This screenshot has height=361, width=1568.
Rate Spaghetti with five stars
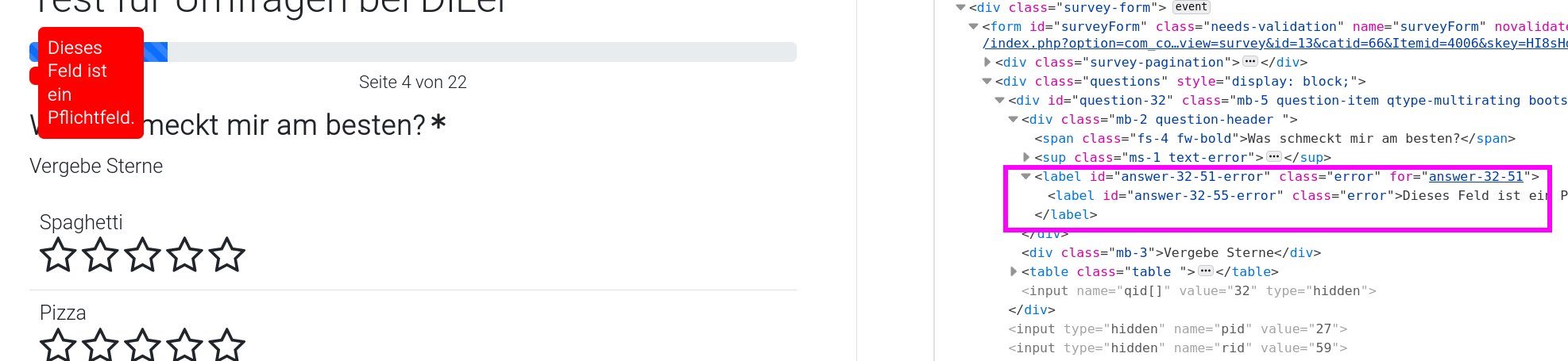pyautogui.click(x=227, y=255)
